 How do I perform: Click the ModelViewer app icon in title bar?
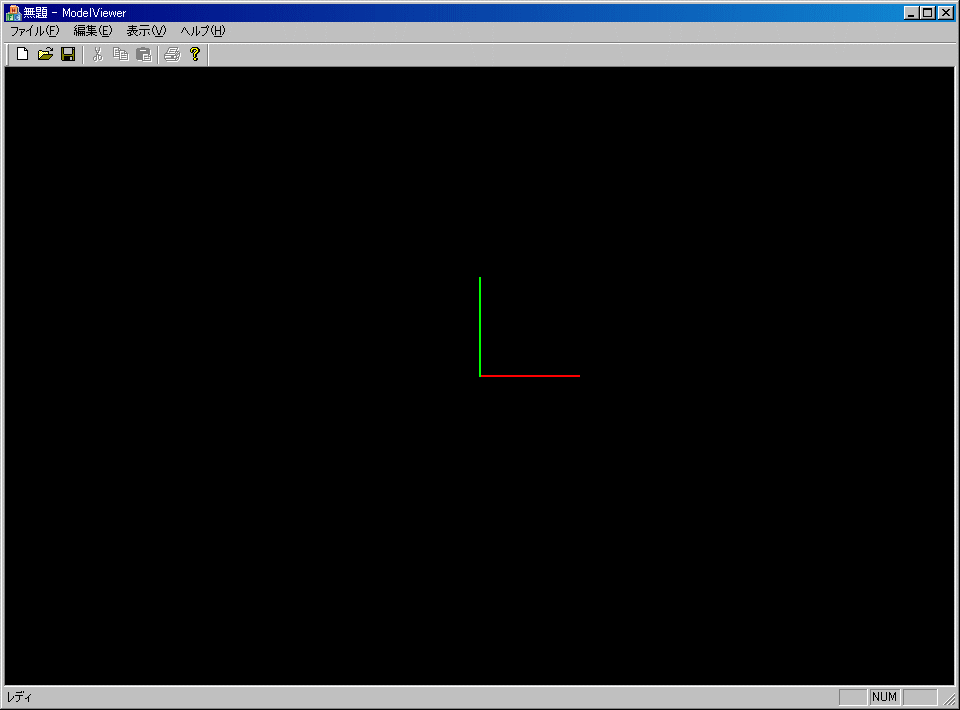[x=13, y=12]
